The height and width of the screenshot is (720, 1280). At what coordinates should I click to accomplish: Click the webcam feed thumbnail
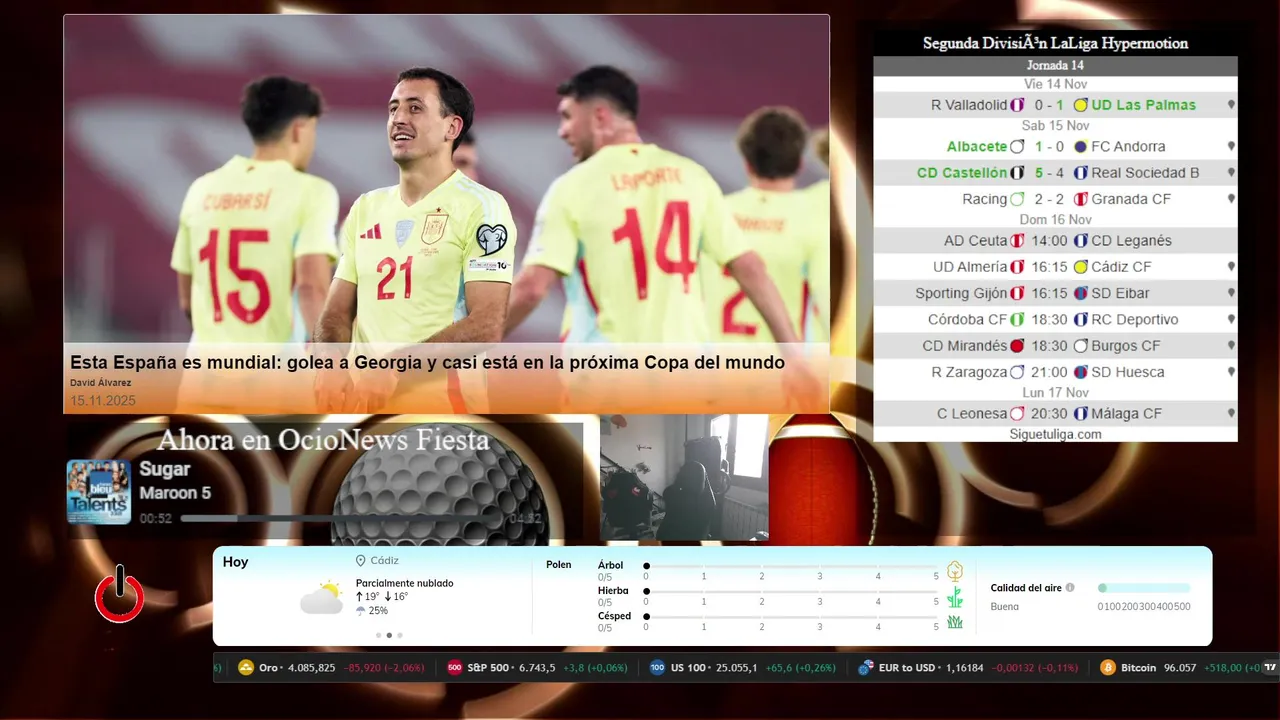684,477
